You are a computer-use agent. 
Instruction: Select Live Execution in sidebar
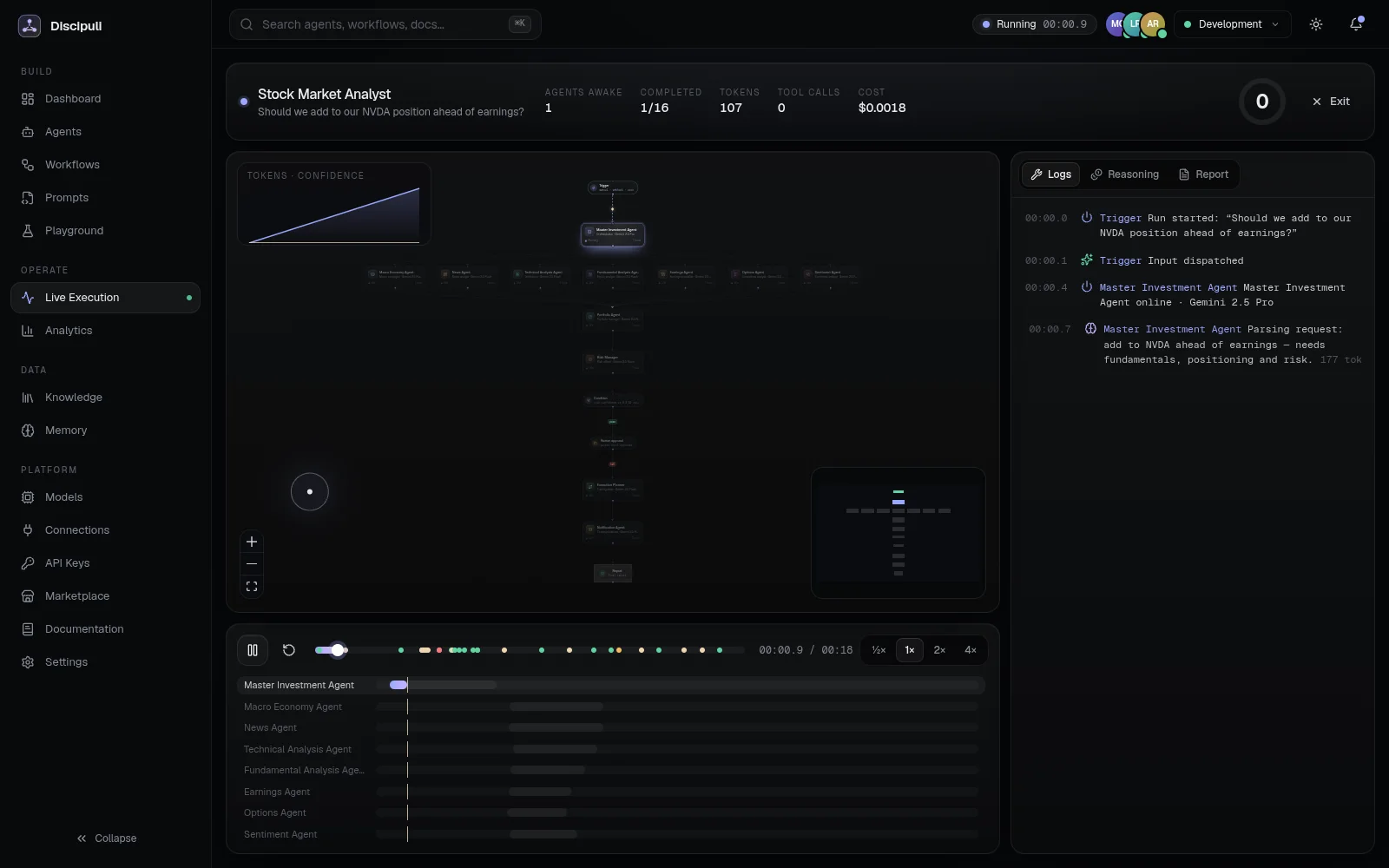tap(105, 298)
